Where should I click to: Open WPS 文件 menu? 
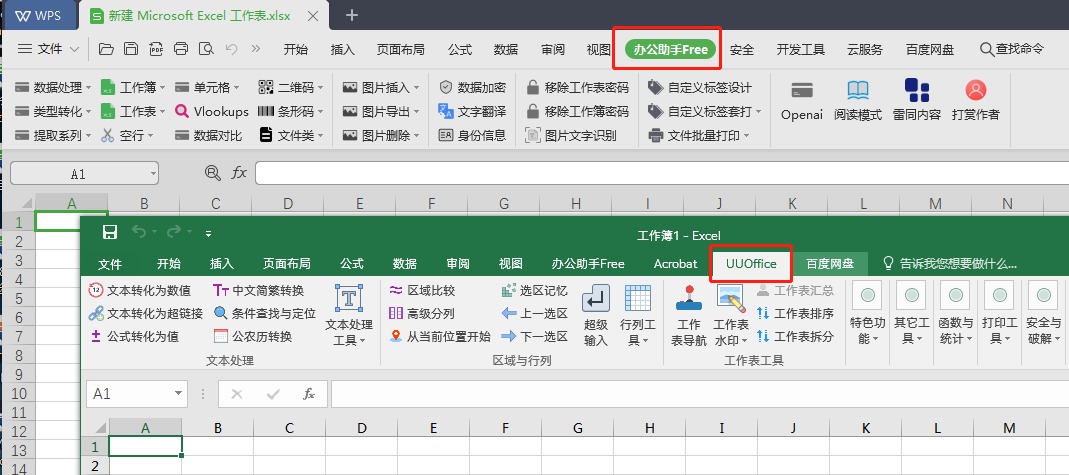[48, 48]
